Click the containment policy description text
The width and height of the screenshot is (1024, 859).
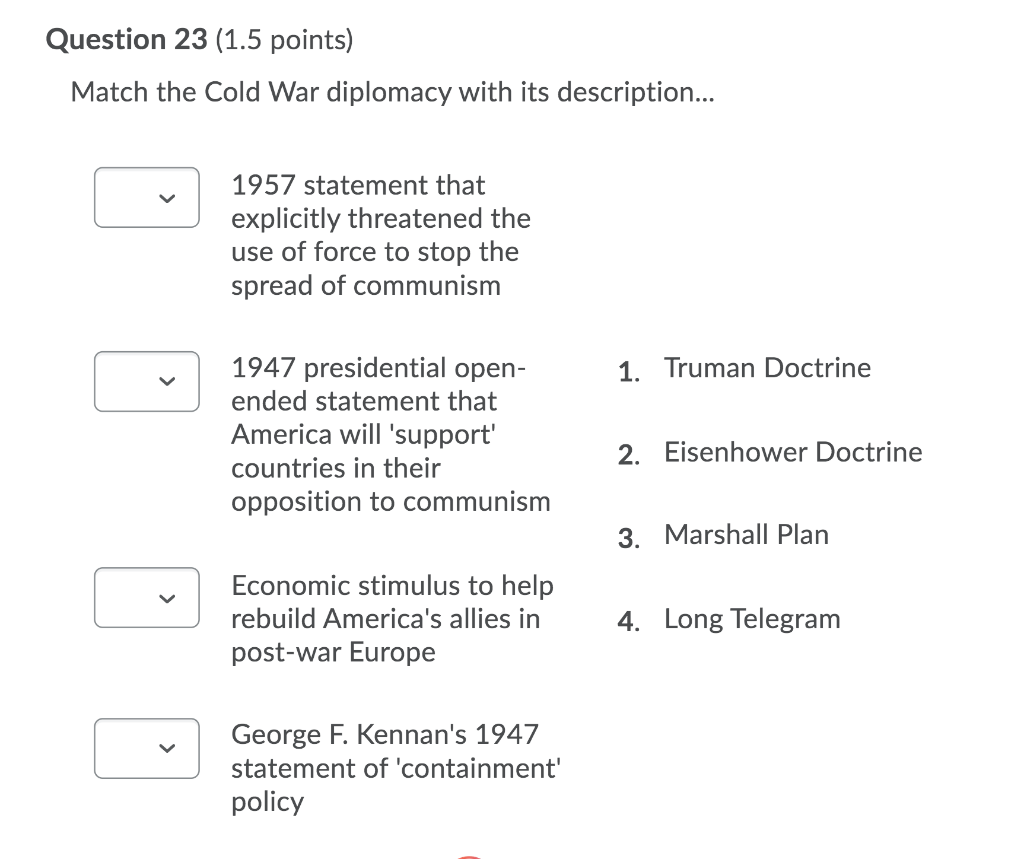pyautogui.click(x=396, y=768)
